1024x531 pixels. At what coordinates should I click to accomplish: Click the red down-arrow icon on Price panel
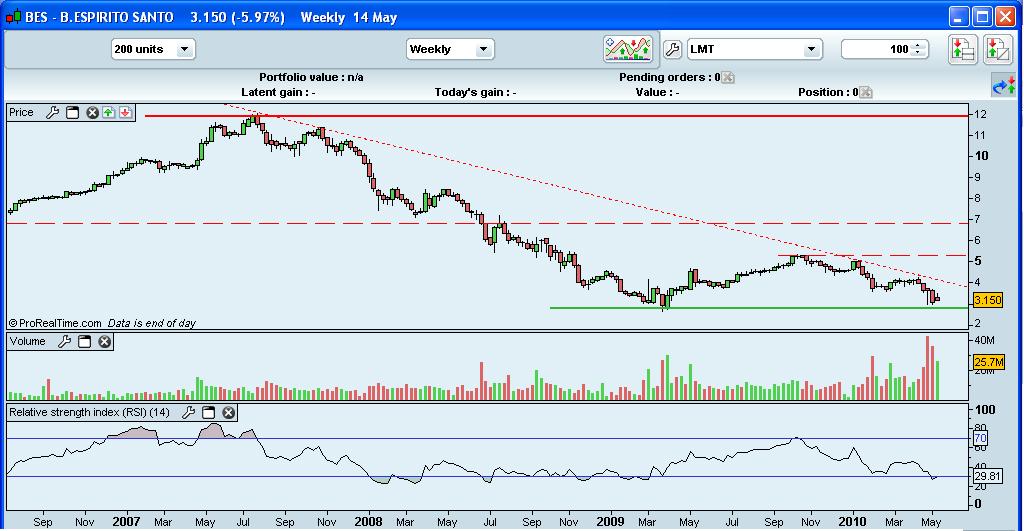click(x=125, y=112)
